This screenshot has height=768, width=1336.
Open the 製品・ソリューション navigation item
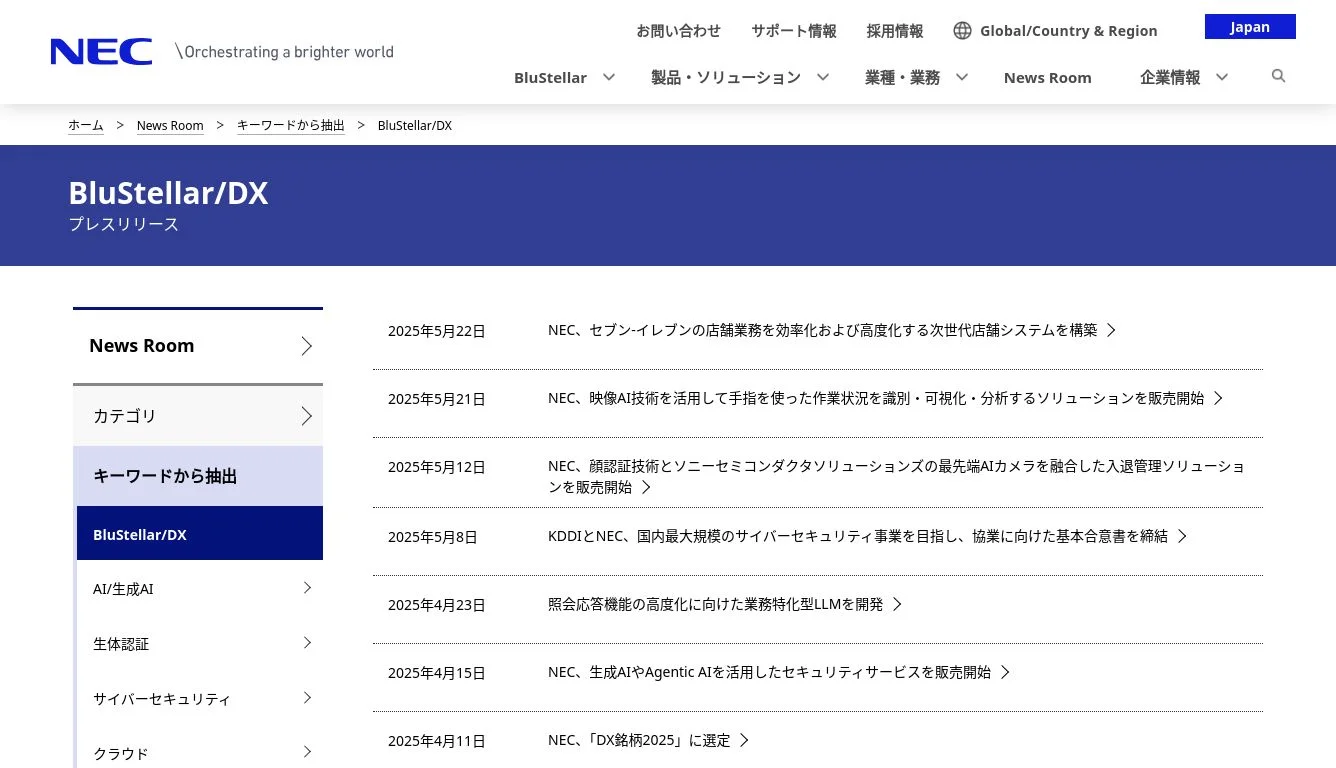coord(726,78)
